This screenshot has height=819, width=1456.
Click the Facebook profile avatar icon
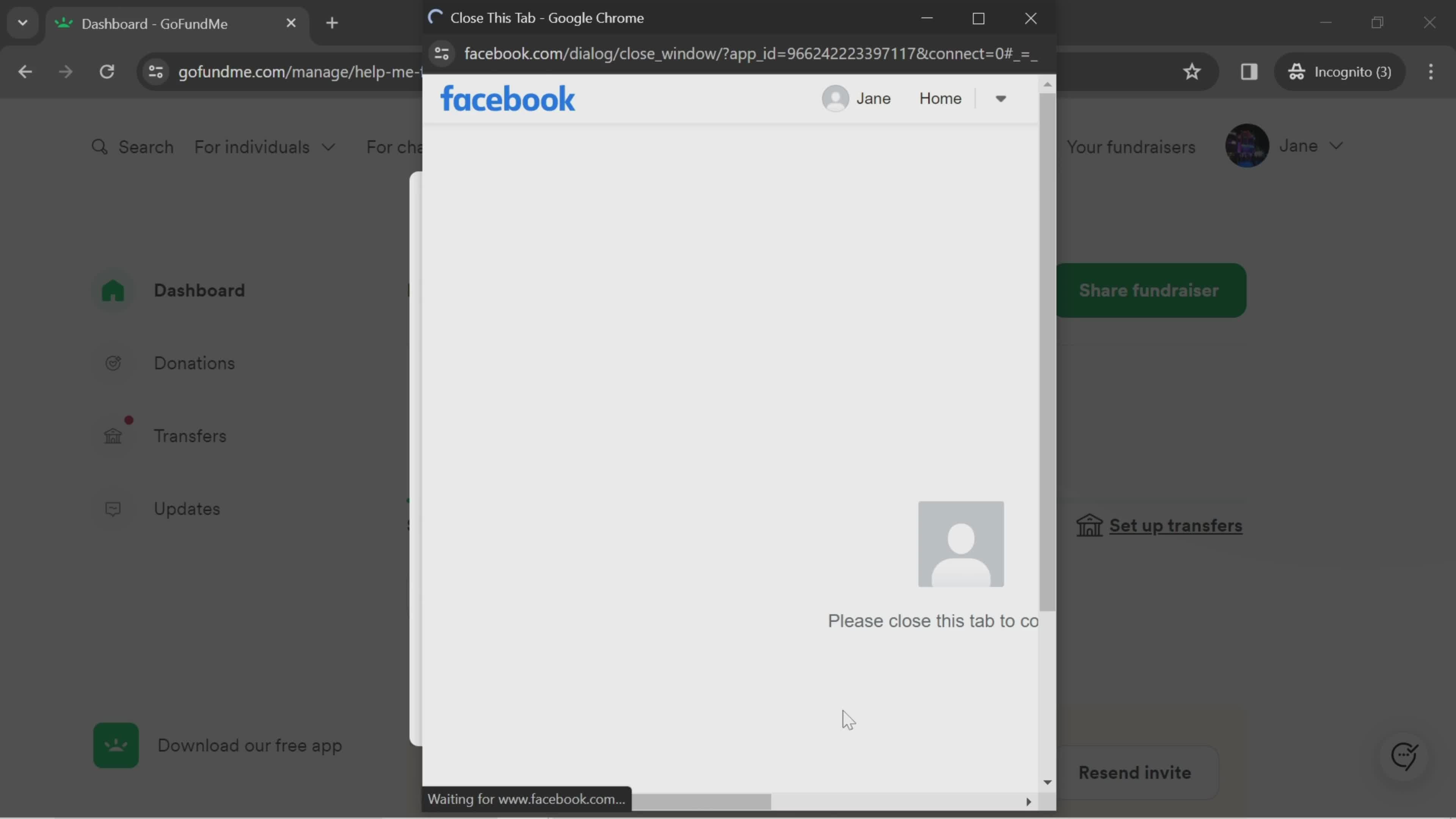pyautogui.click(x=834, y=97)
